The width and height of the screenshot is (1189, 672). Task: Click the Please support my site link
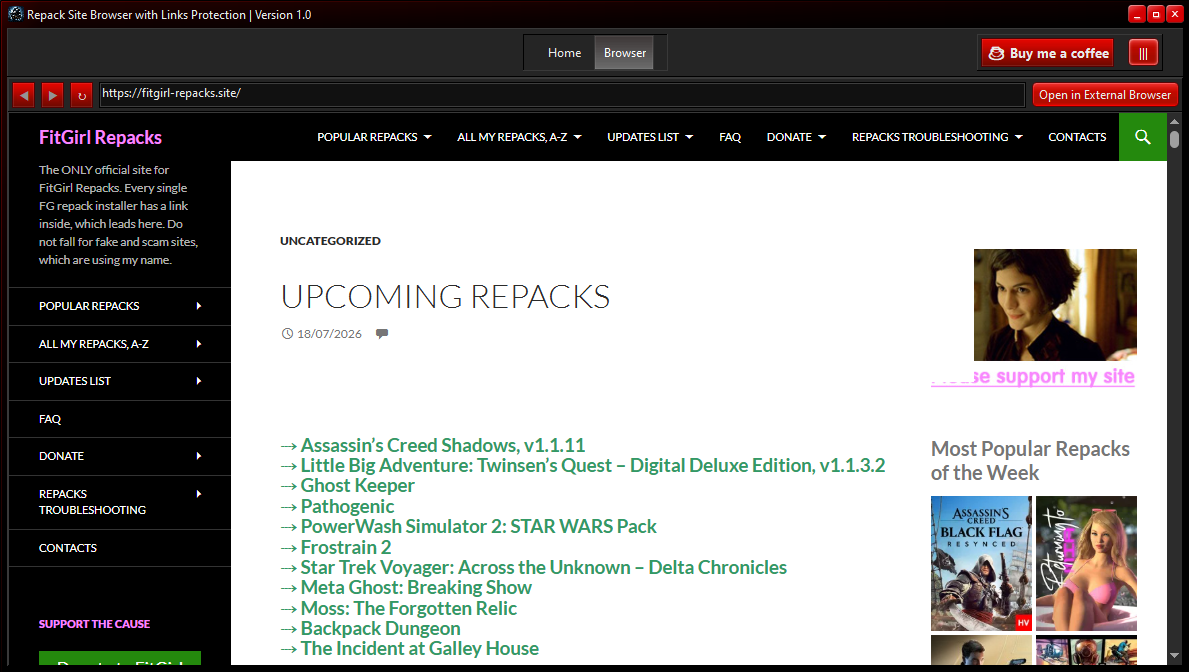coord(1033,376)
